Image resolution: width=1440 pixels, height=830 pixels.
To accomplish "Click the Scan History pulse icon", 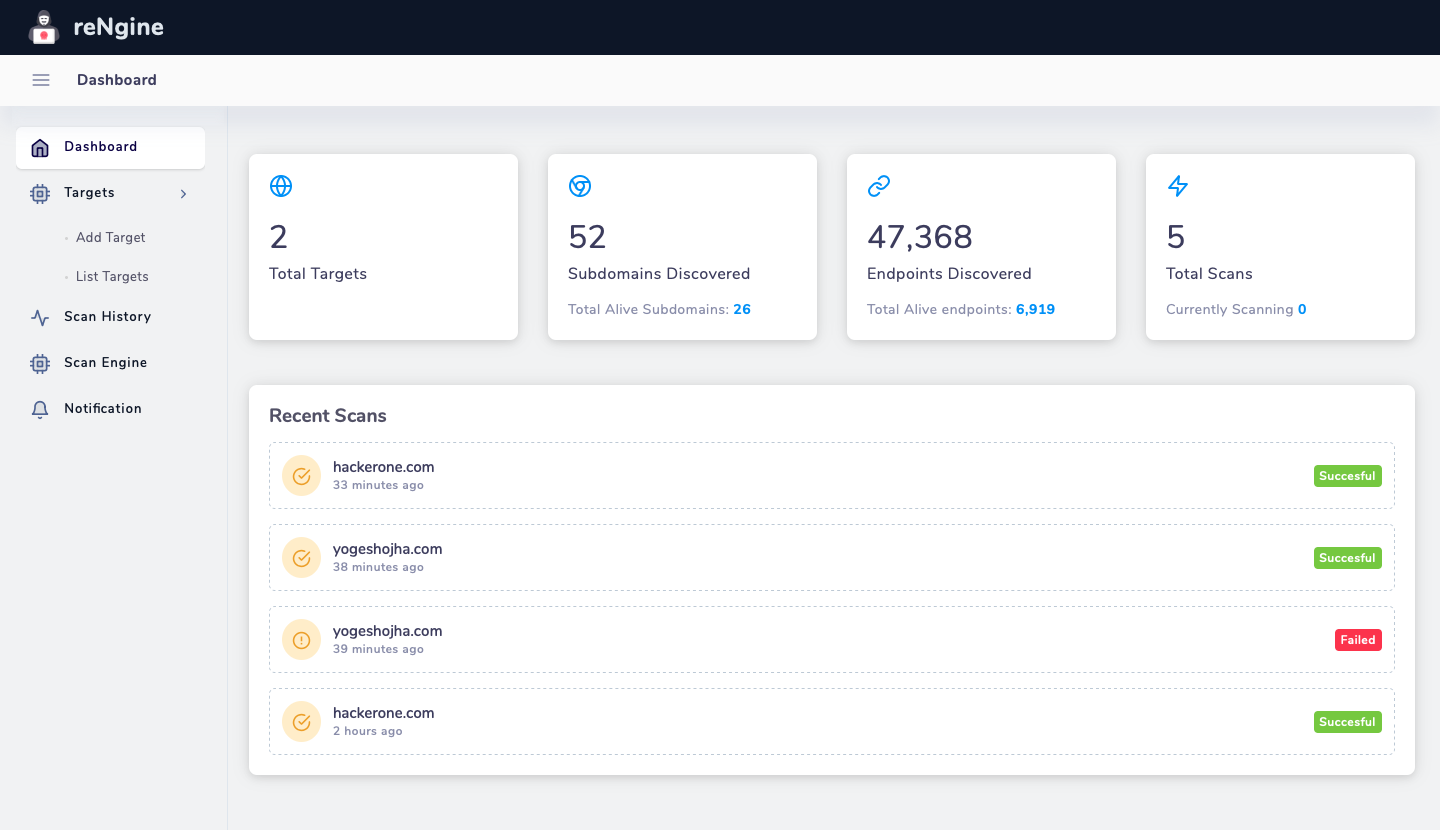I will pyautogui.click(x=40, y=318).
